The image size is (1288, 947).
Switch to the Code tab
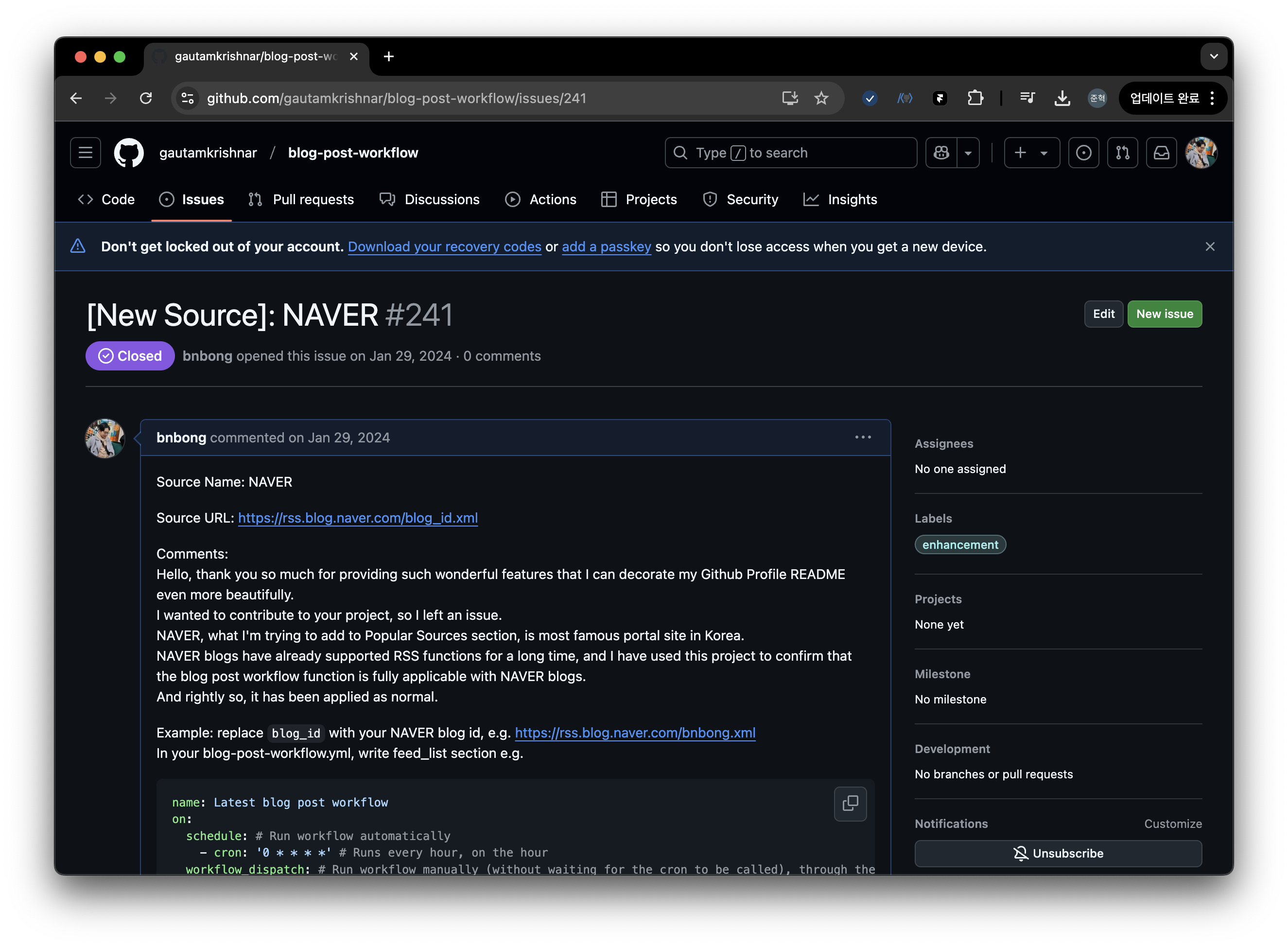pos(106,199)
